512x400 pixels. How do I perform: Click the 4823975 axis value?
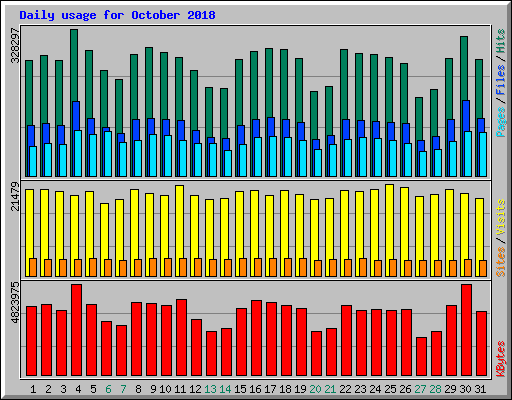click(15, 303)
